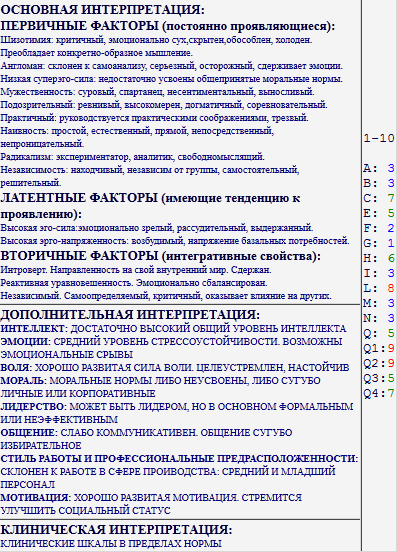
Task: Click the G factor score 1
Action: (391, 243)
